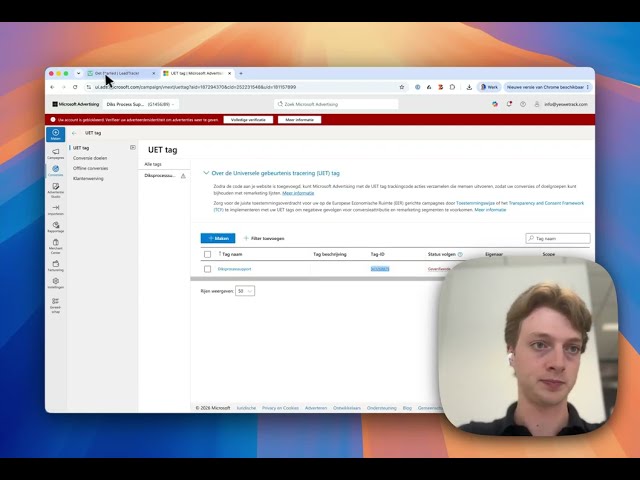This screenshot has height=480, width=640.
Task: Click the Meer informatie banner button
Action: (300, 120)
